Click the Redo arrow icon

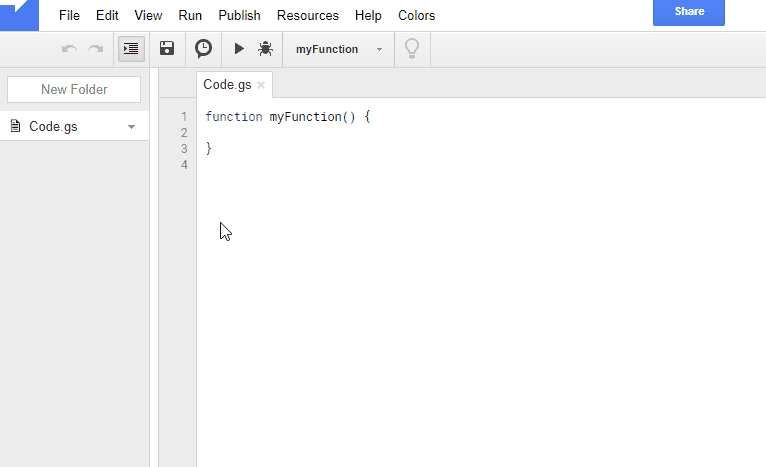point(96,49)
